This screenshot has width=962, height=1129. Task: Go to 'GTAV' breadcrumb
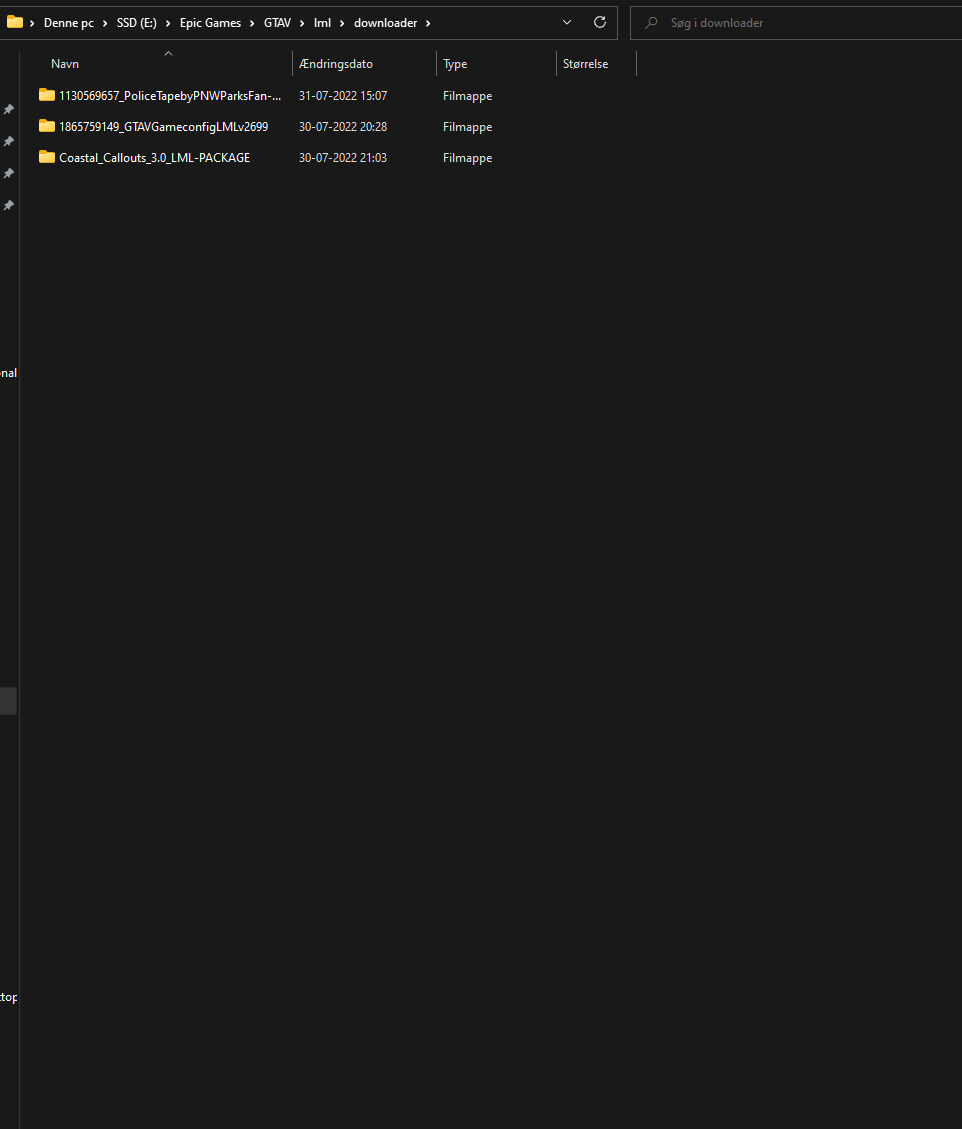coord(277,23)
